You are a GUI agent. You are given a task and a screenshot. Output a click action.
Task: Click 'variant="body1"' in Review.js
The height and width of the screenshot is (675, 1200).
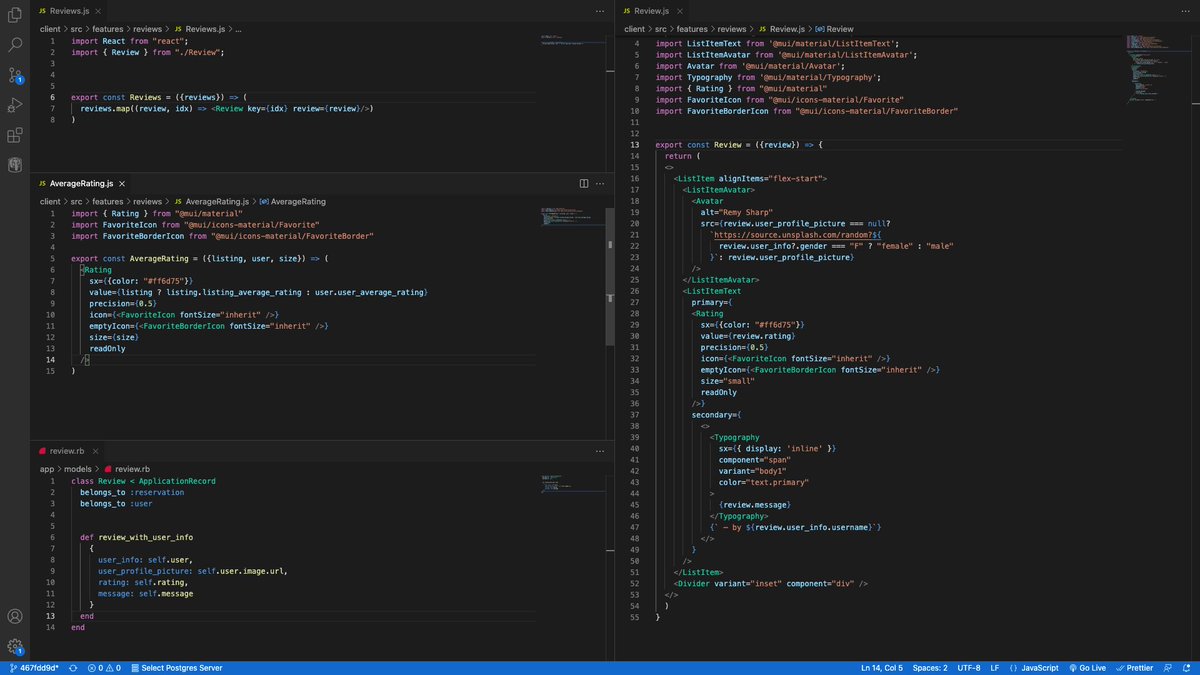tap(754, 471)
